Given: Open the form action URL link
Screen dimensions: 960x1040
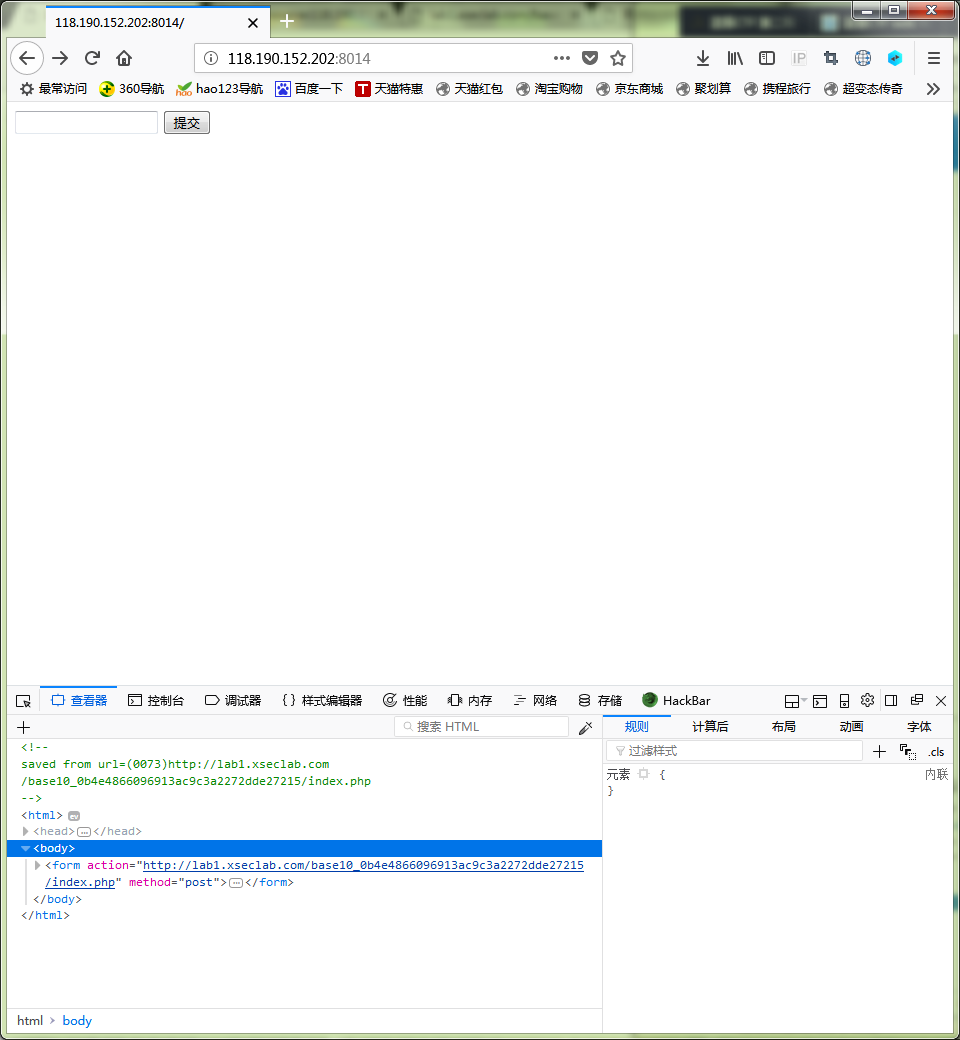Looking at the screenshot, I should point(362,866).
